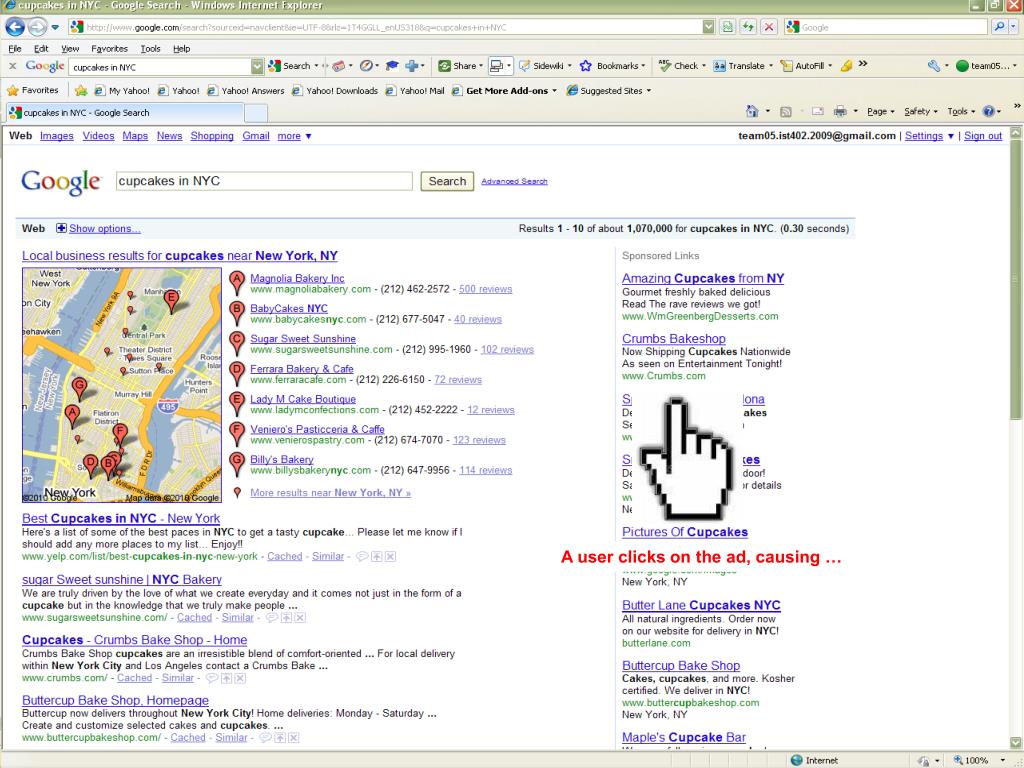Click map pin A next to Magnolia Bakery
The image size is (1024, 768).
pyautogui.click(x=237, y=283)
